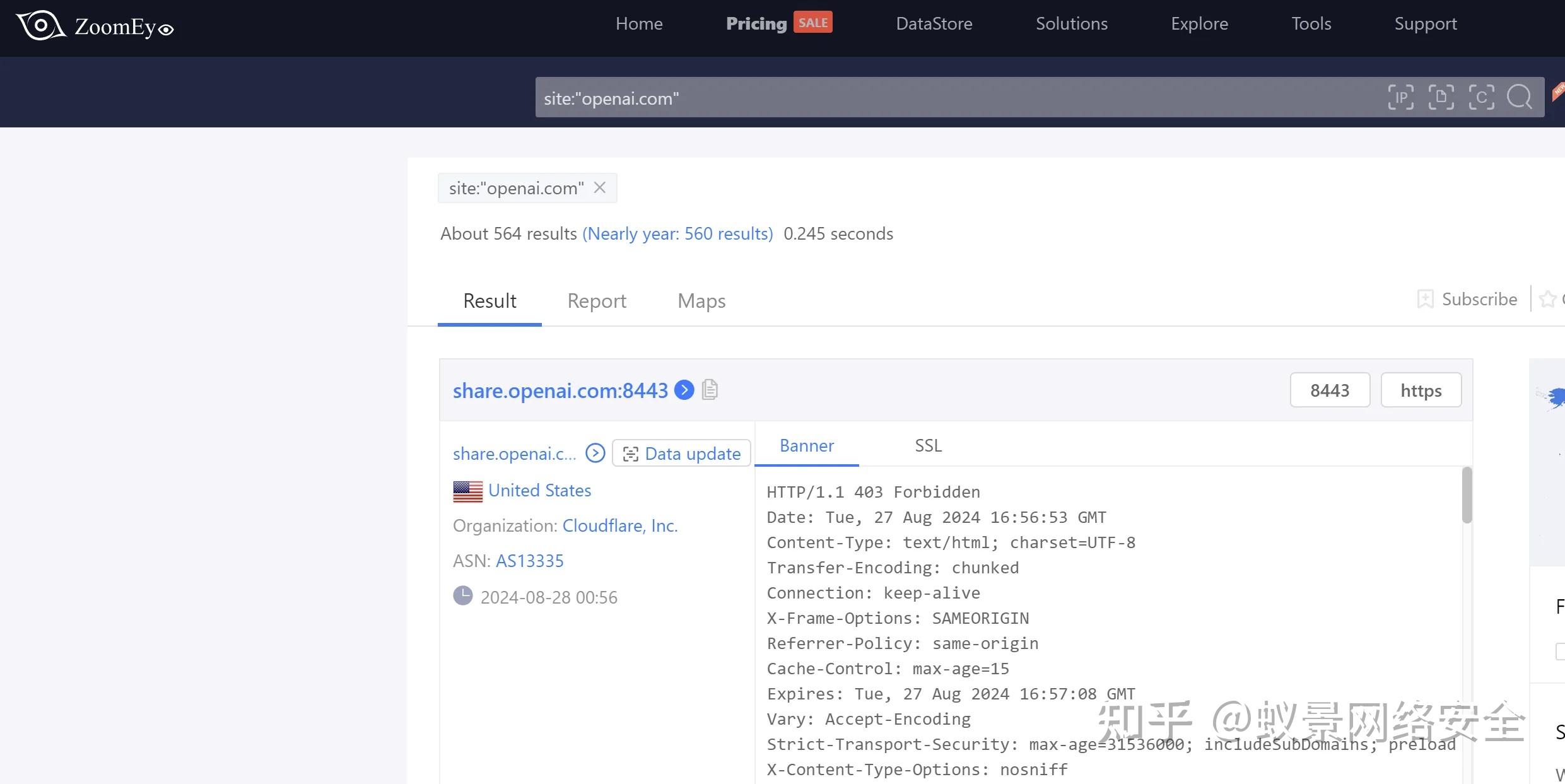The height and width of the screenshot is (784, 1565).
Task: Open the Maps tab
Action: click(701, 301)
